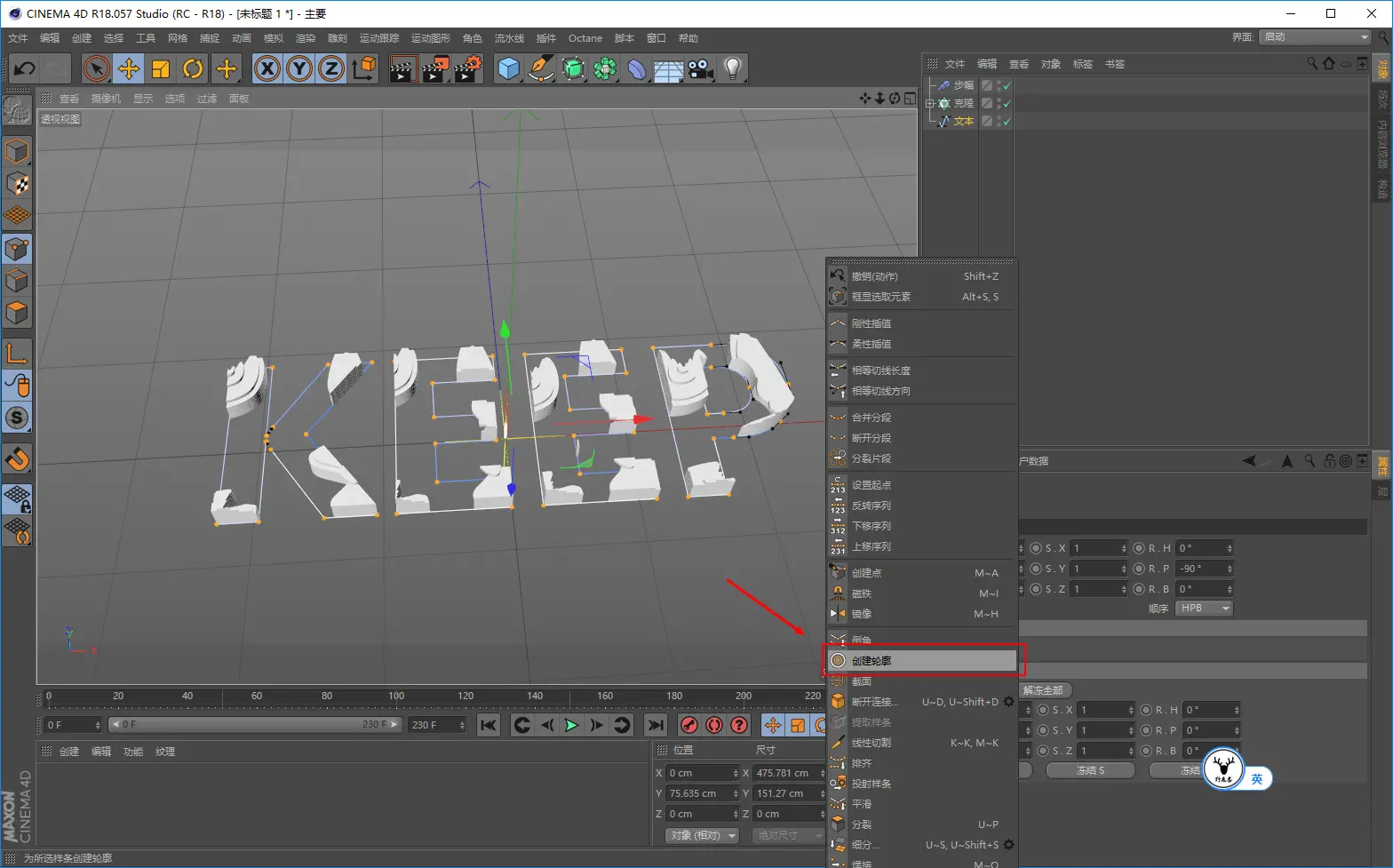Image resolution: width=1393 pixels, height=868 pixels.
Task: Enable the Axis tool in left sidebar
Action: pos(17,354)
